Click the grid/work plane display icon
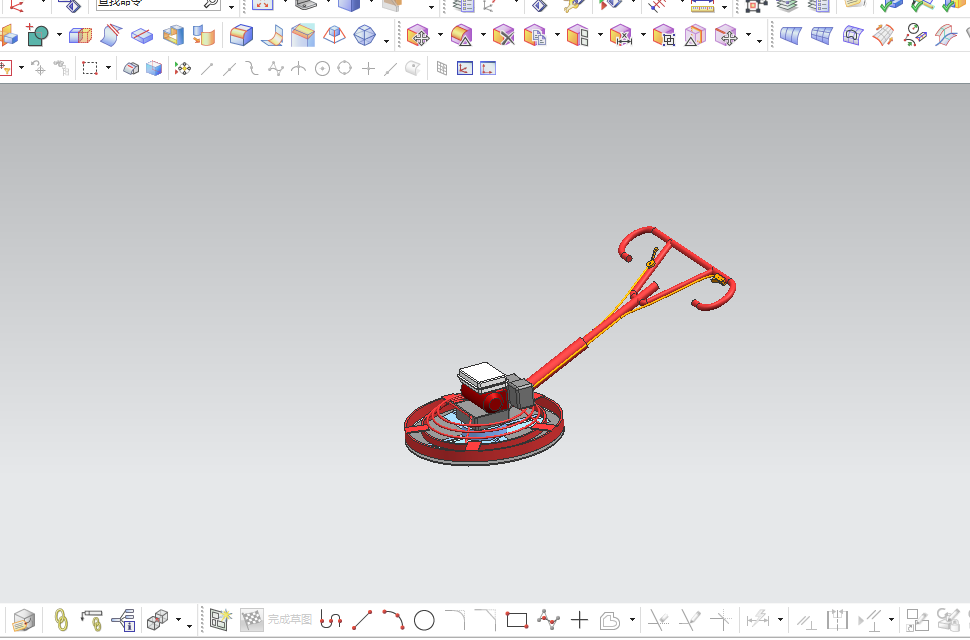 click(x=442, y=68)
